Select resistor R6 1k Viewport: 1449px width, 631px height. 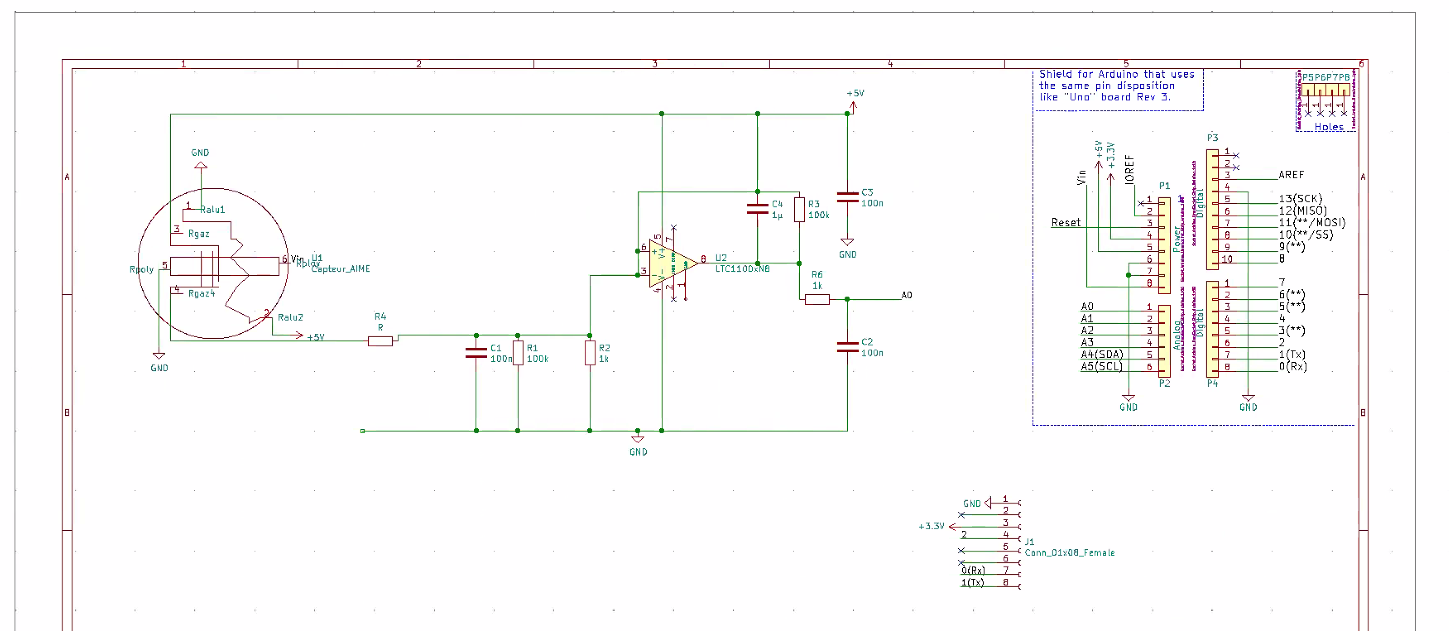(x=816, y=298)
